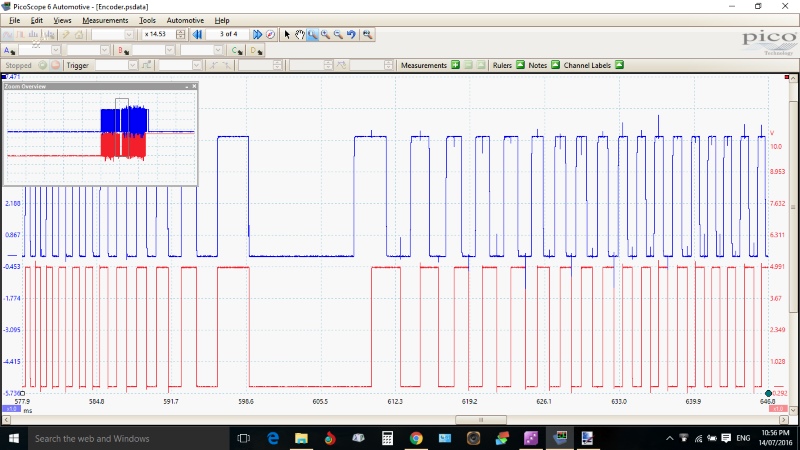The height and width of the screenshot is (450, 800).
Task: Open the Tools menu
Action: click(x=147, y=20)
